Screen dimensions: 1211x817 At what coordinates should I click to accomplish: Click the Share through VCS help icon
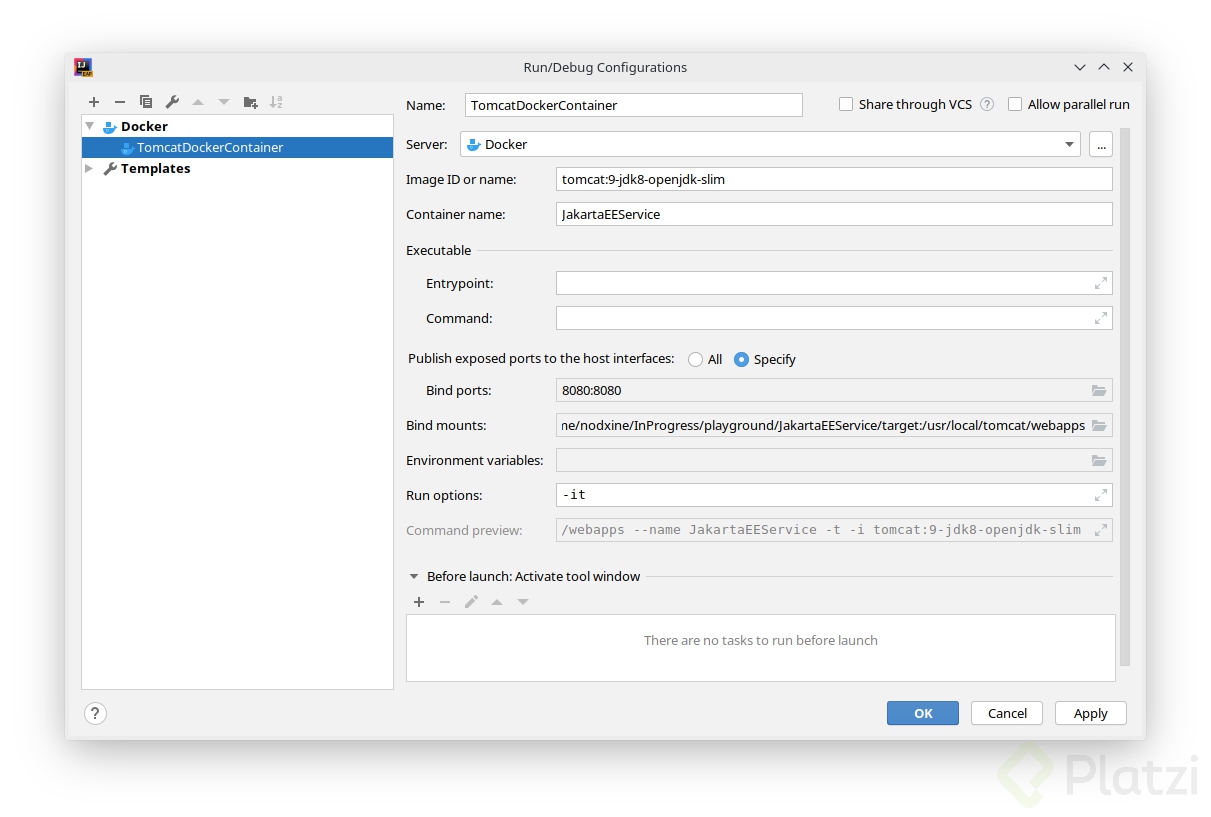[987, 104]
